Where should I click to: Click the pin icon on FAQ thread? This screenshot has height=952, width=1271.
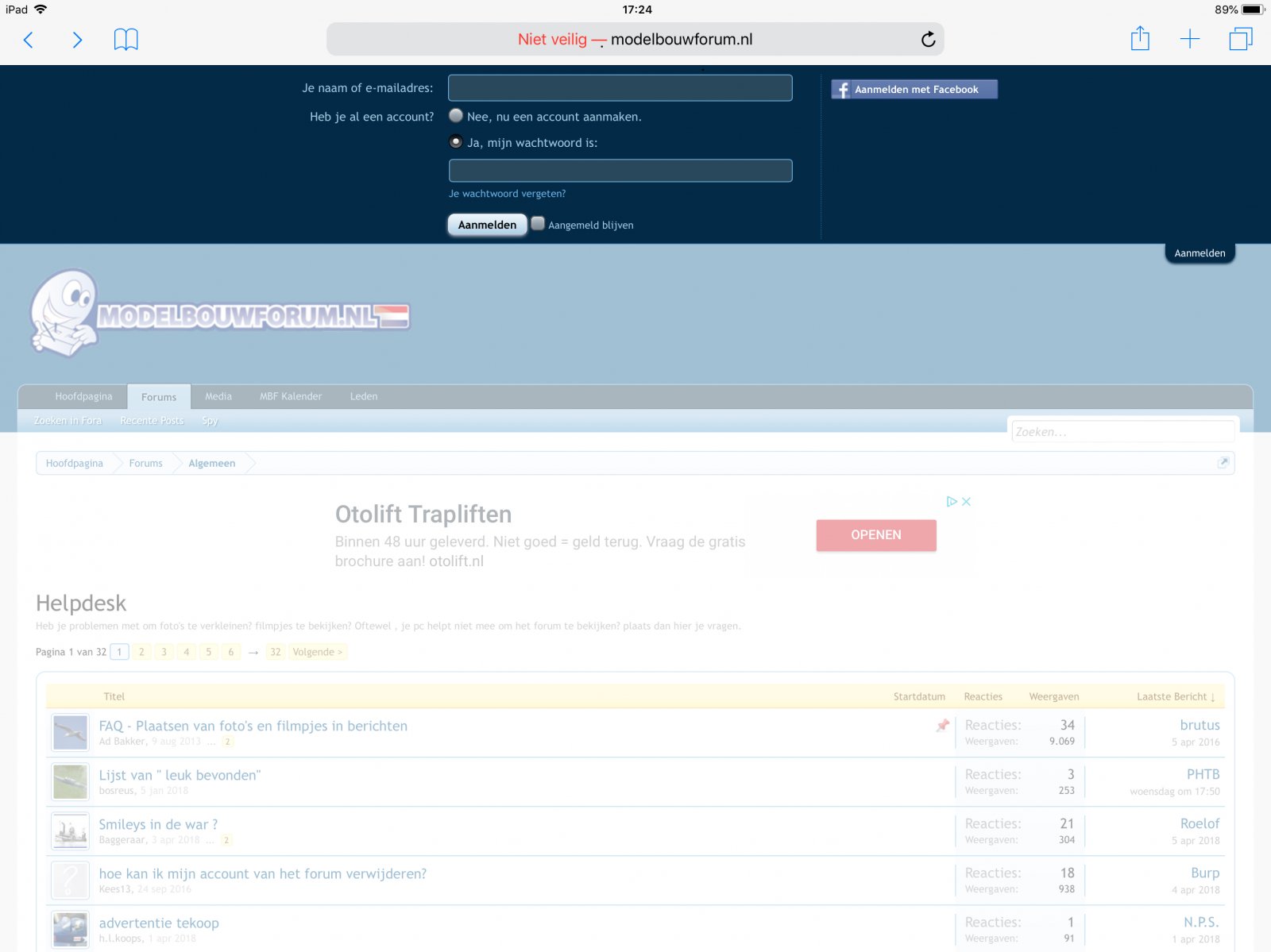(x=943, y=726)
